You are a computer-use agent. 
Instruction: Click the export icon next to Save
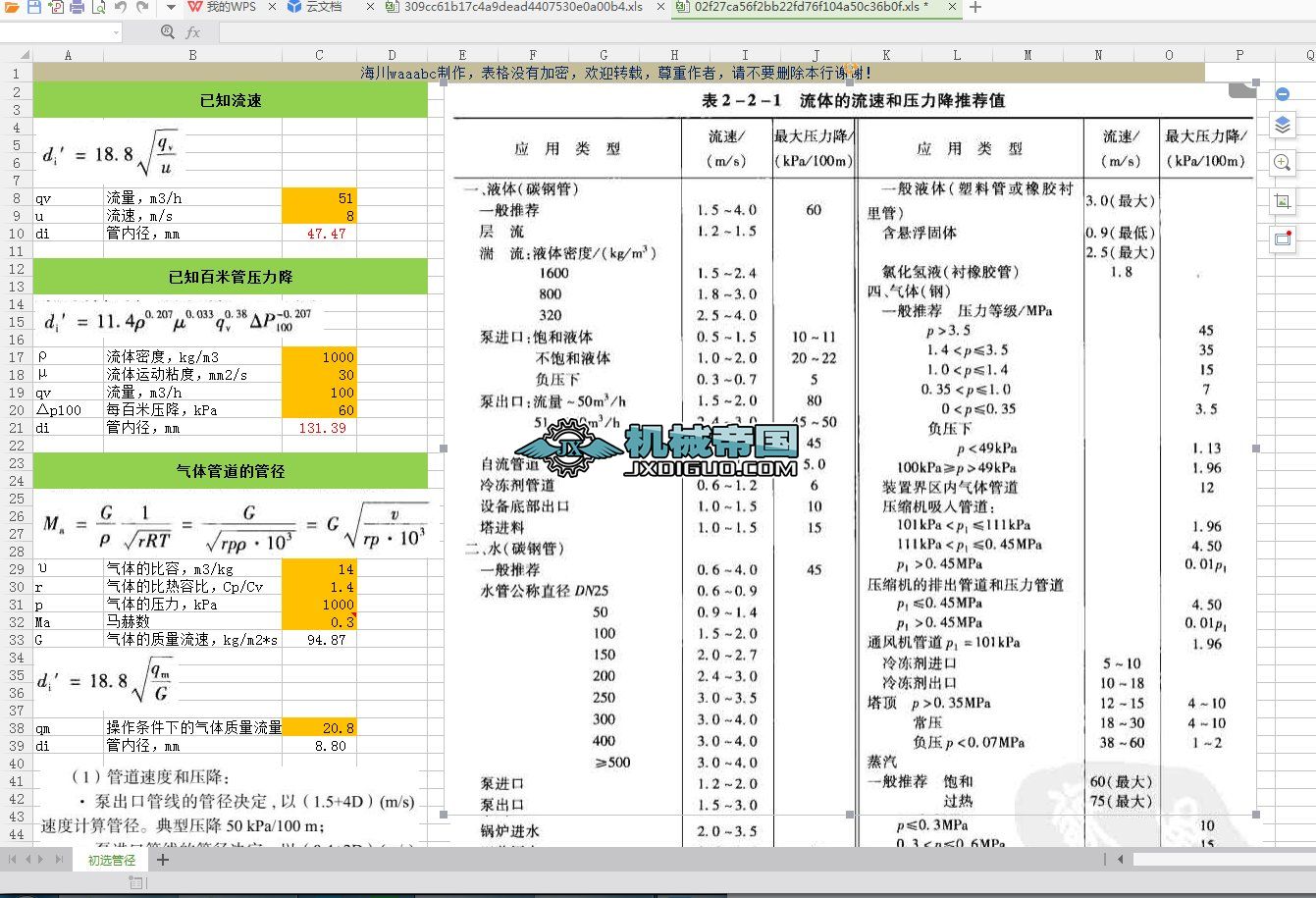(x=55, y=7)
